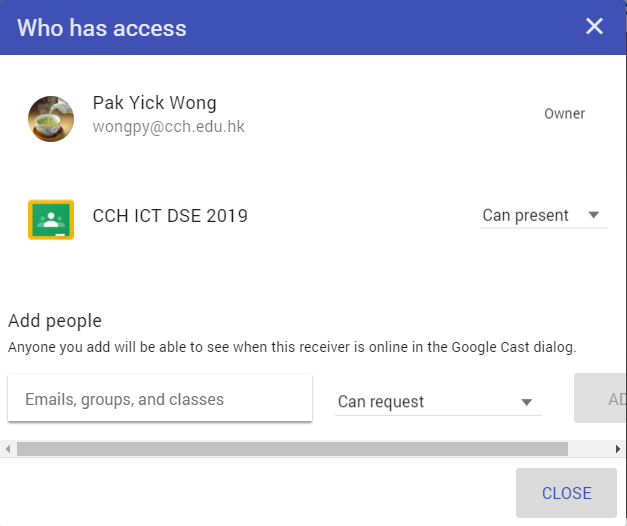This screenshot has width=627, height=526.
Task: Click the arrow beside "Can request"
Action: point(526,402)
